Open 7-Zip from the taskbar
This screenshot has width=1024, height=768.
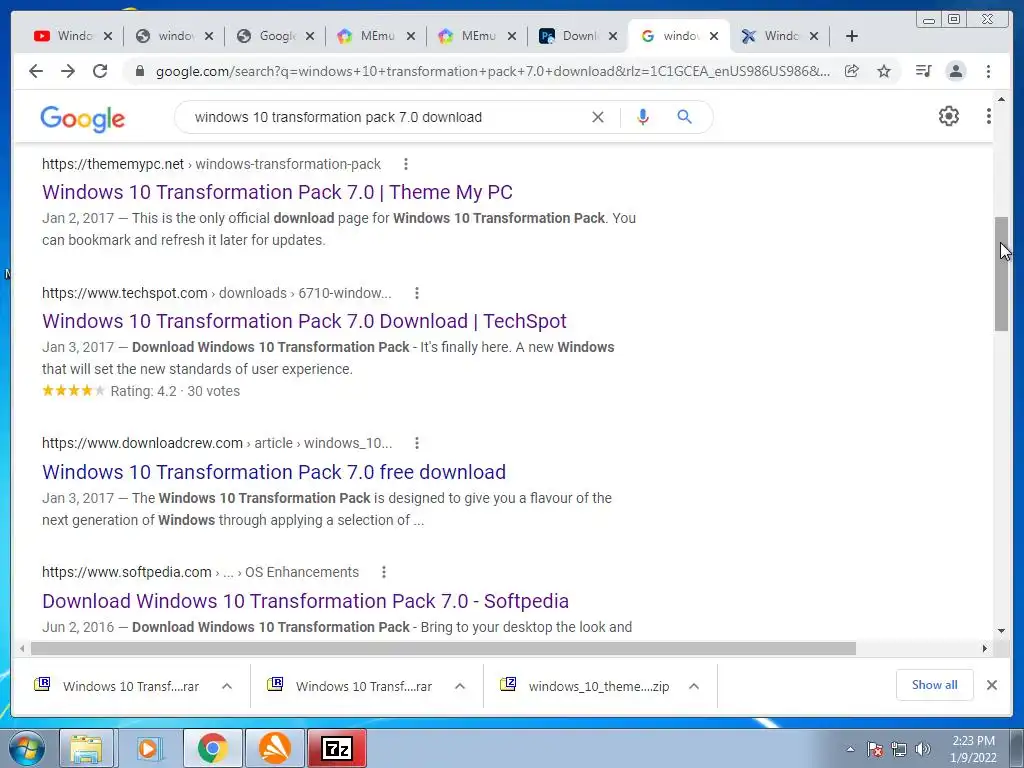pos(336,748)
